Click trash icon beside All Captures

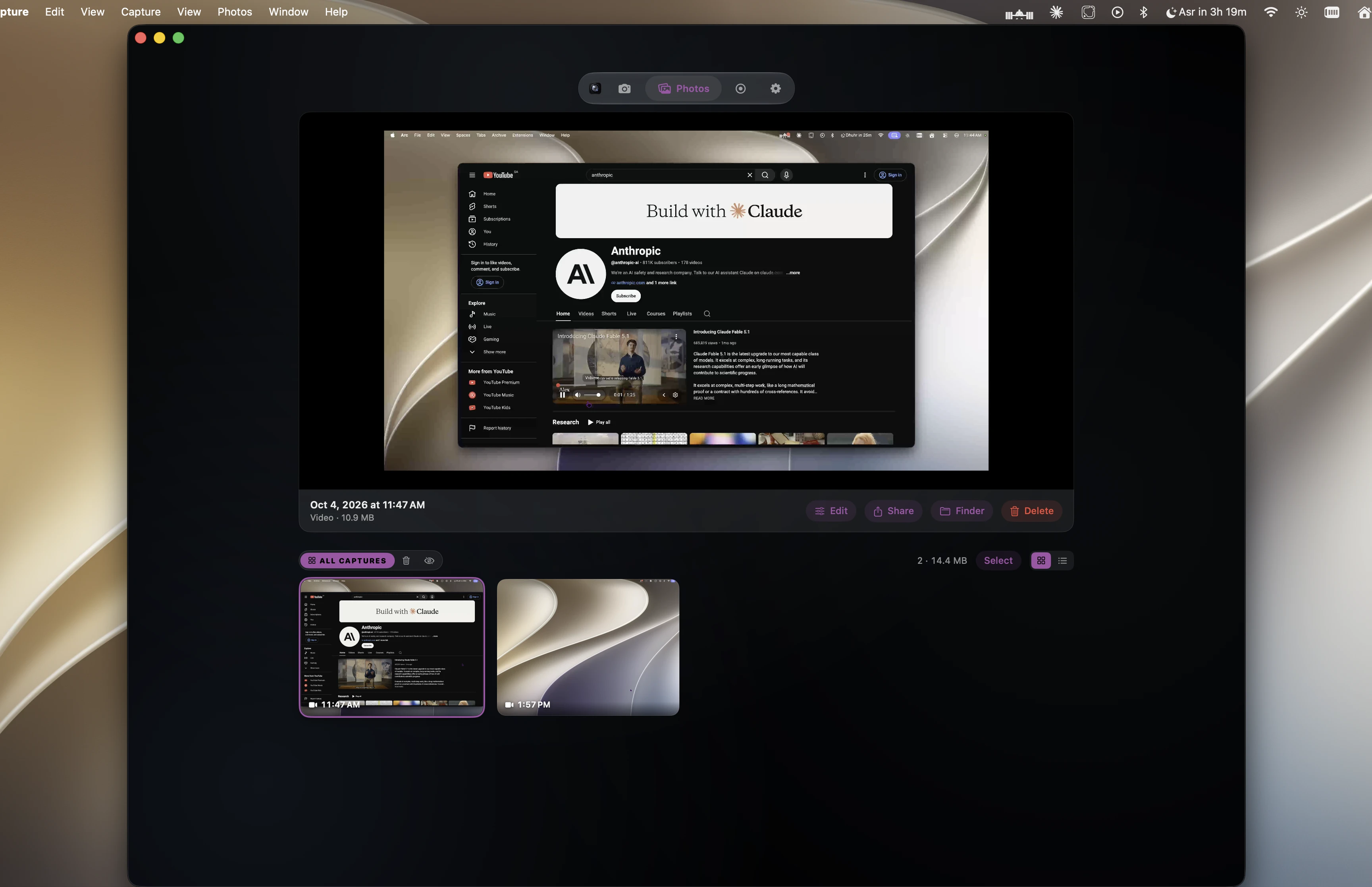(406, 560)
